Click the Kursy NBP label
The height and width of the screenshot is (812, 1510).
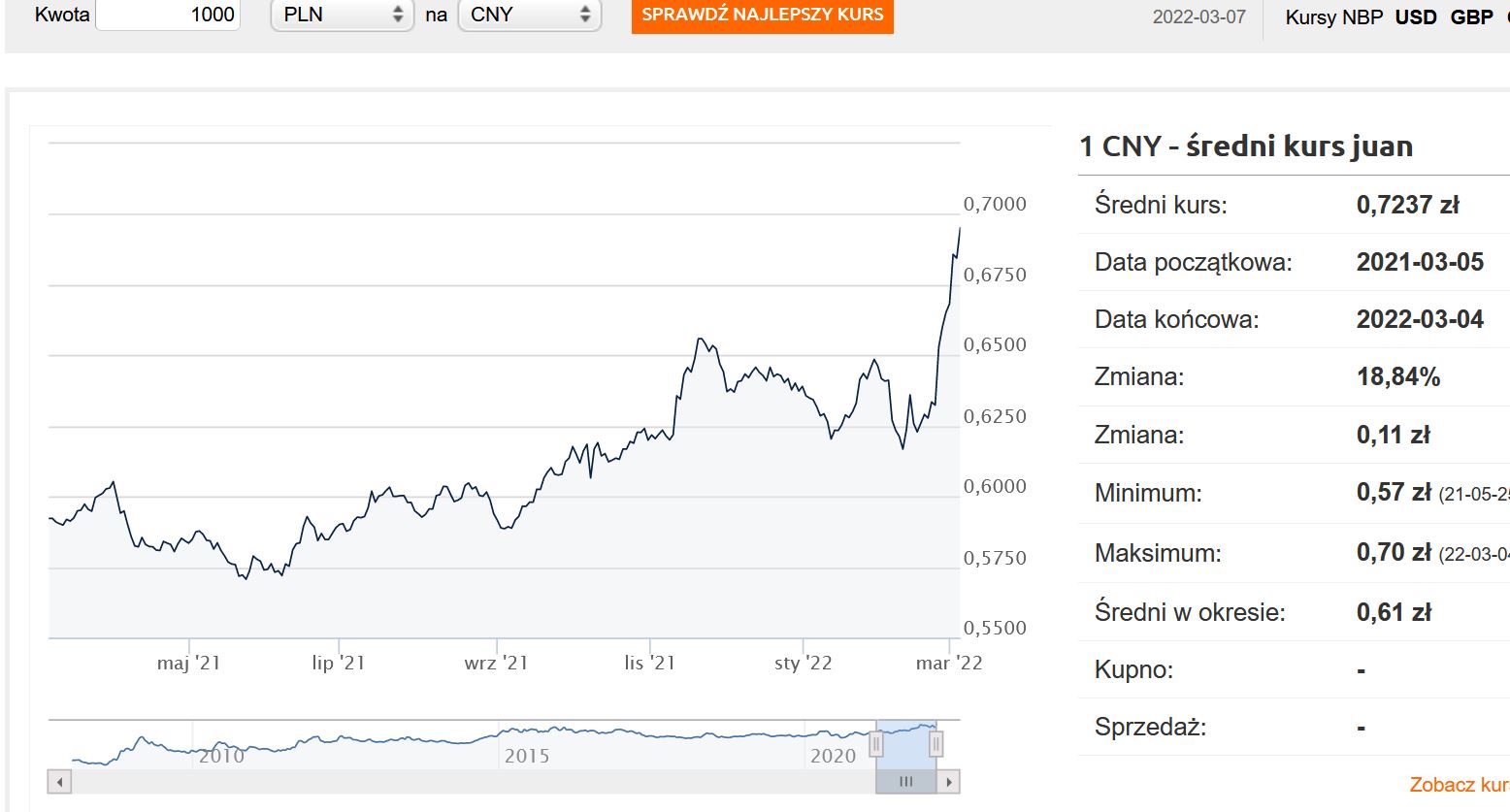[x=1333, y=16]
